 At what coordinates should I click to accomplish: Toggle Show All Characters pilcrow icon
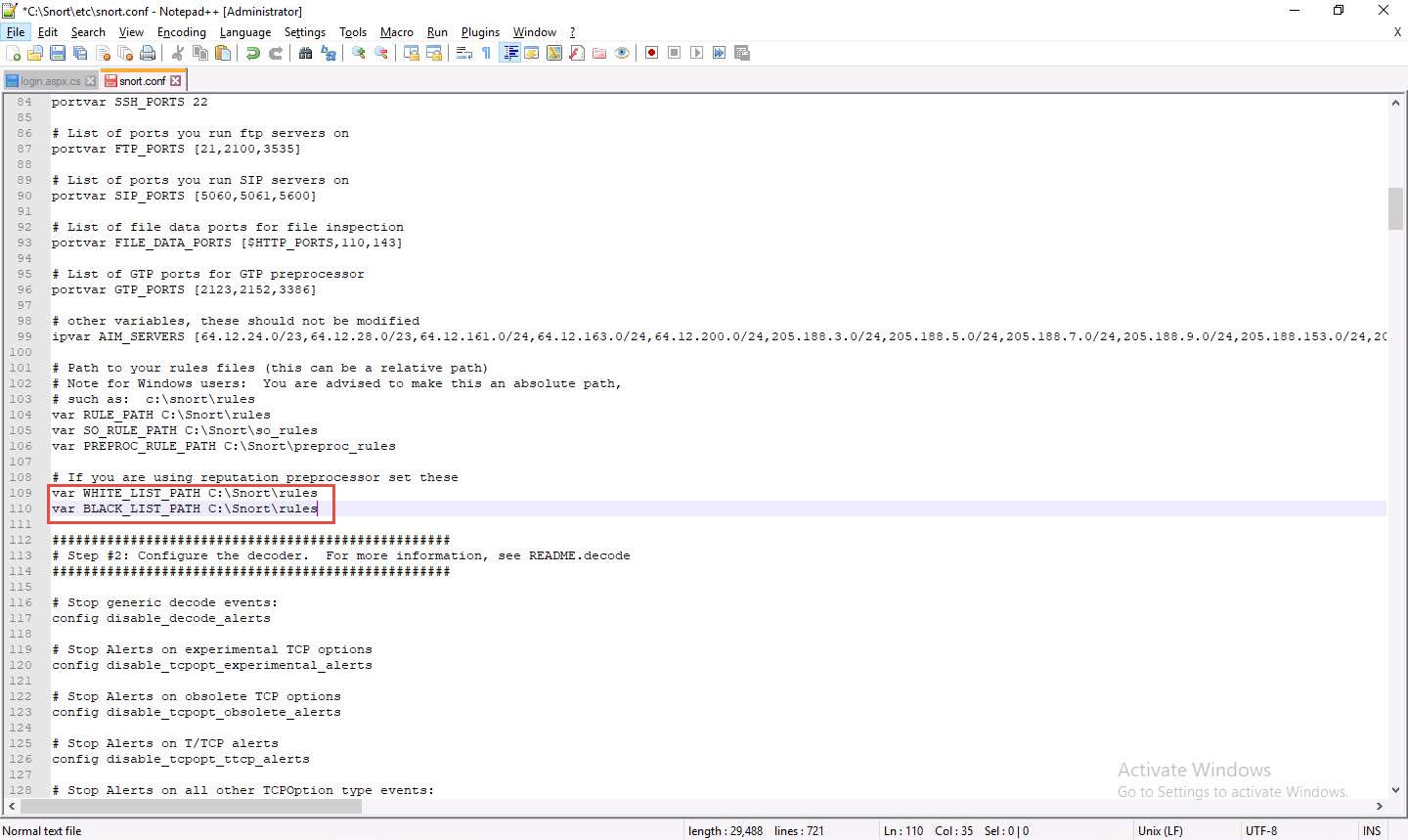(x=486, y=53)
